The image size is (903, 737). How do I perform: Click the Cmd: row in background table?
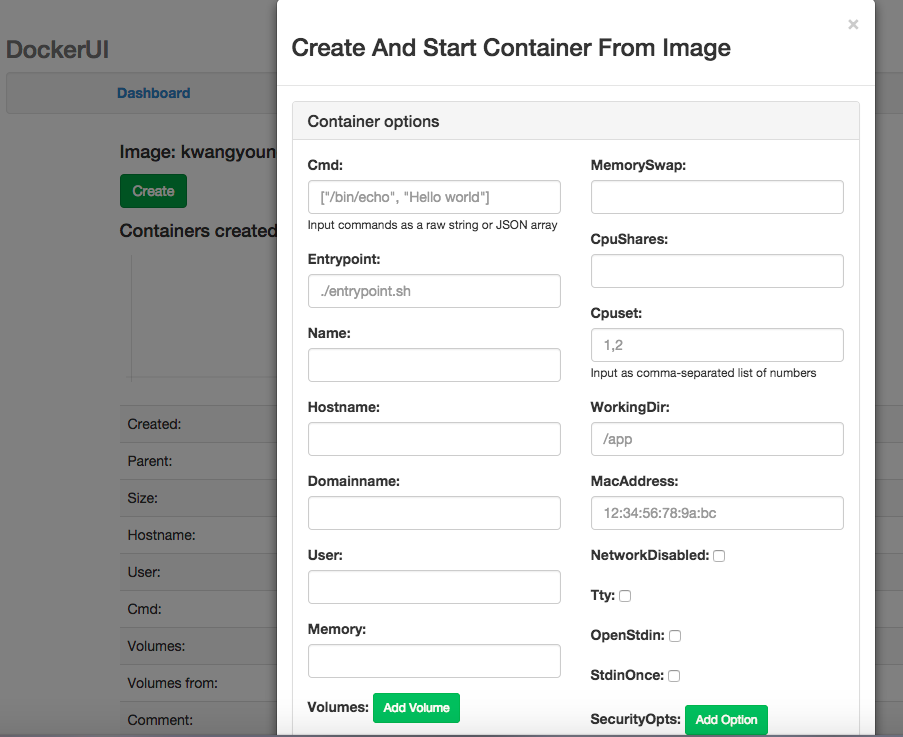coord(144,609)
